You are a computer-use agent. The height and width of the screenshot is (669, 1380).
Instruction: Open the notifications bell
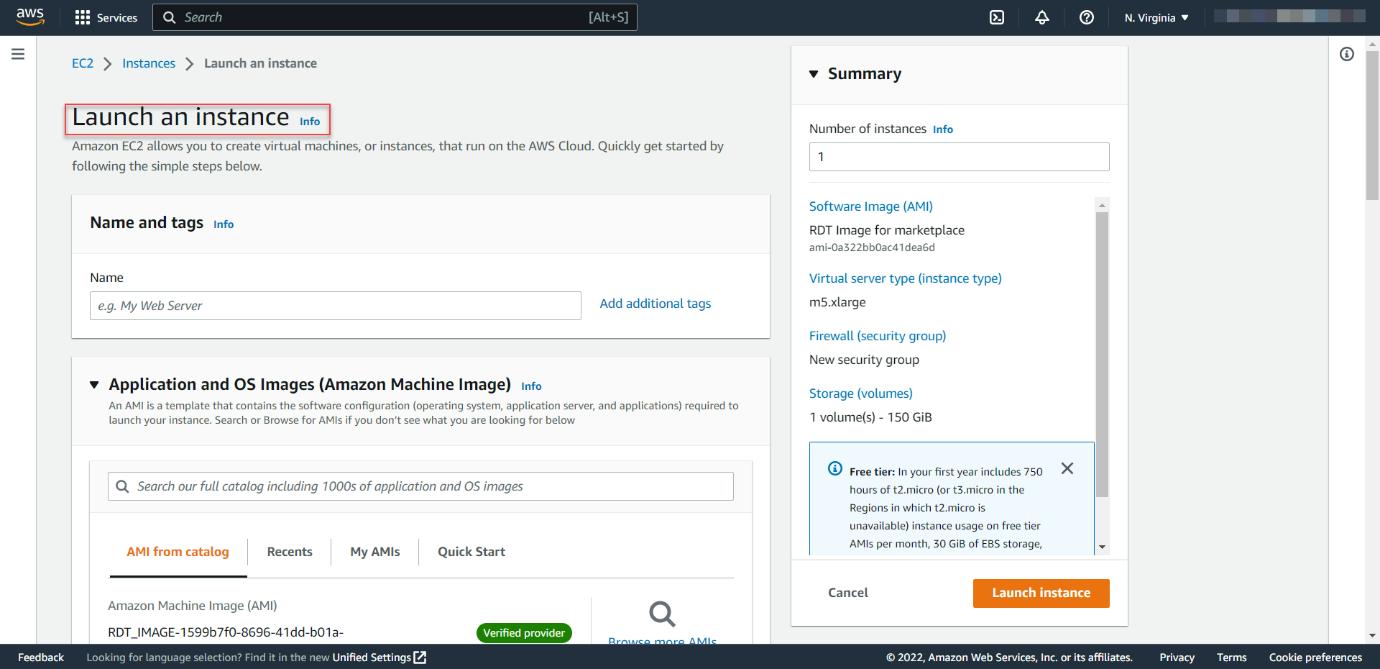pyautogui.click(x=1042, y=17)
